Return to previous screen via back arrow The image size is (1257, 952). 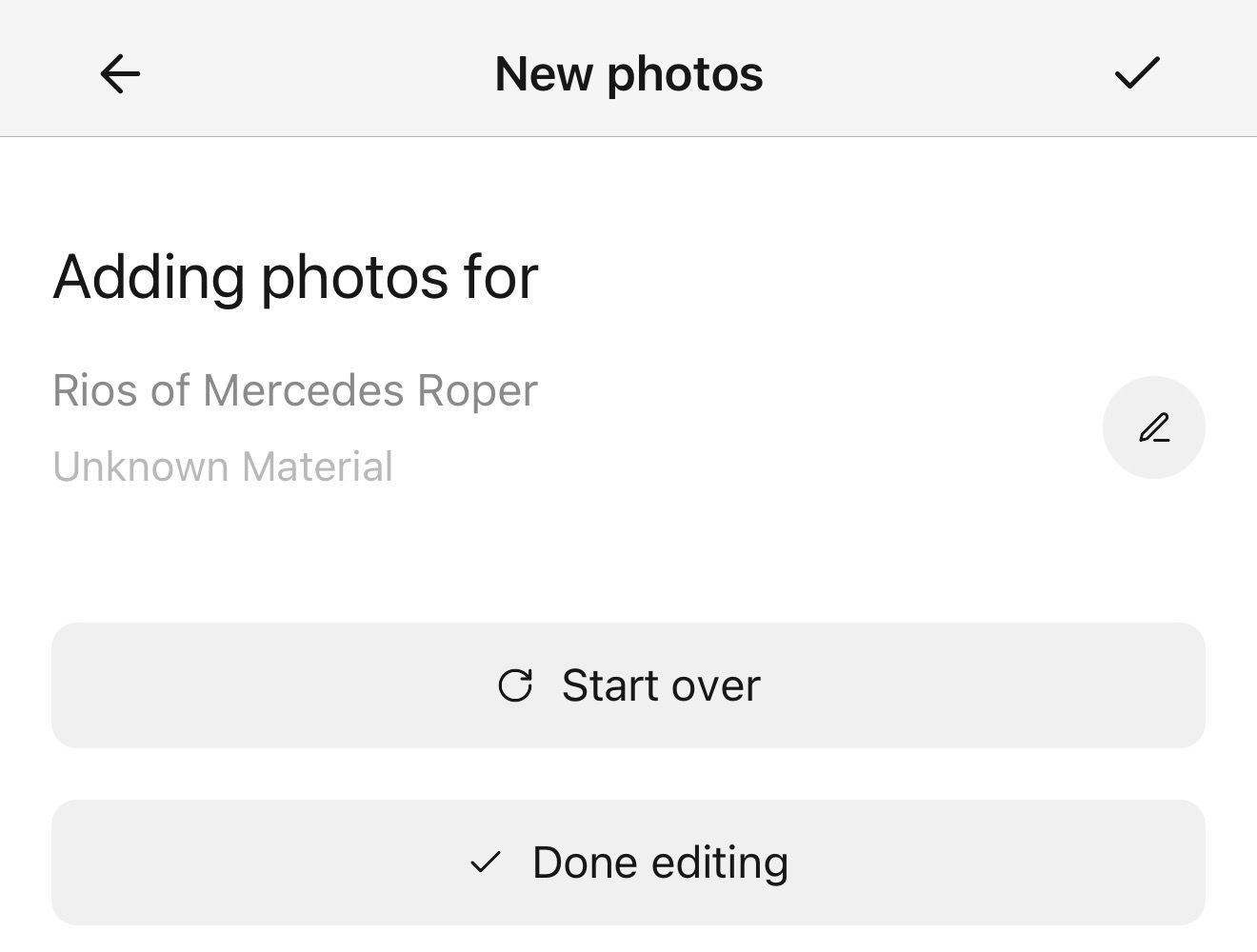point(120,74)
